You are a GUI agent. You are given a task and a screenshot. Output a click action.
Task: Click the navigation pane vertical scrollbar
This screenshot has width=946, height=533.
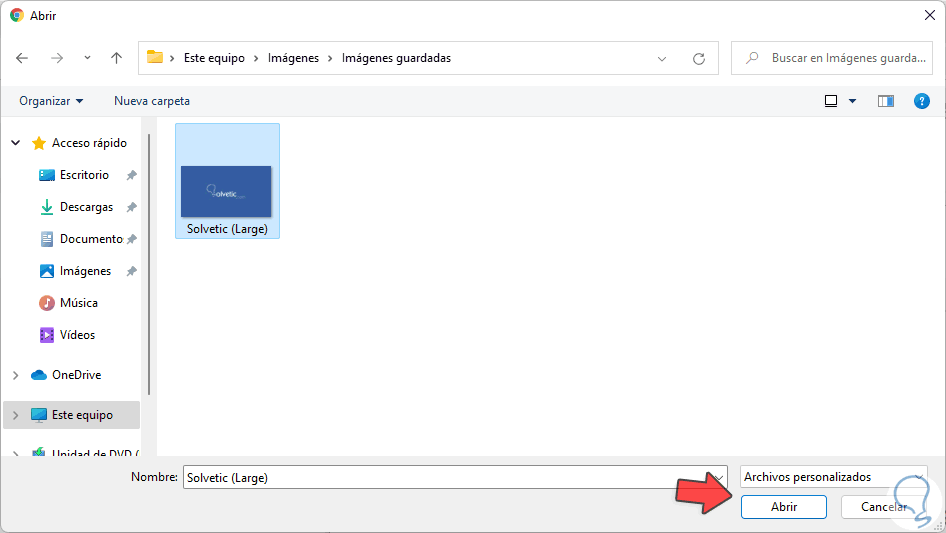(149, 264)
